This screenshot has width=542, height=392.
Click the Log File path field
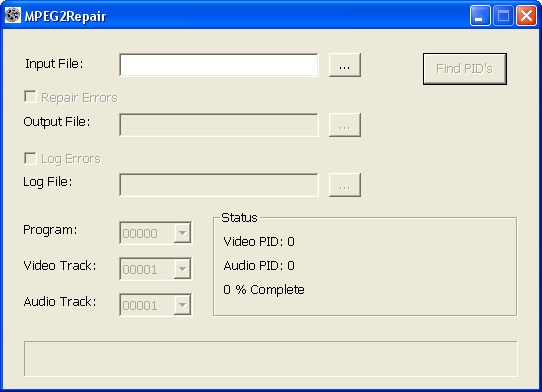pyautogui.click(x=219, y=185)
